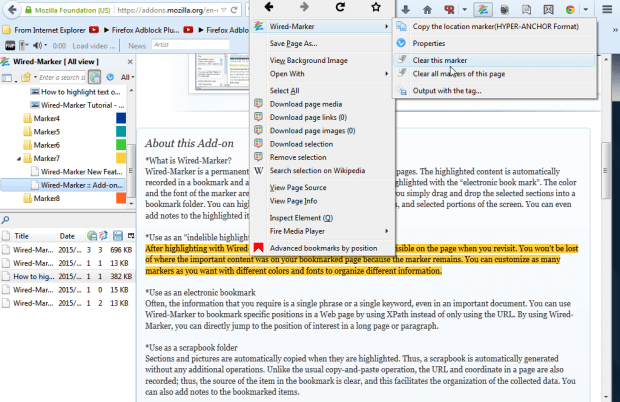Open the new-folder dropdown arrow
The image size is (620, 402).
coord(35,77)
